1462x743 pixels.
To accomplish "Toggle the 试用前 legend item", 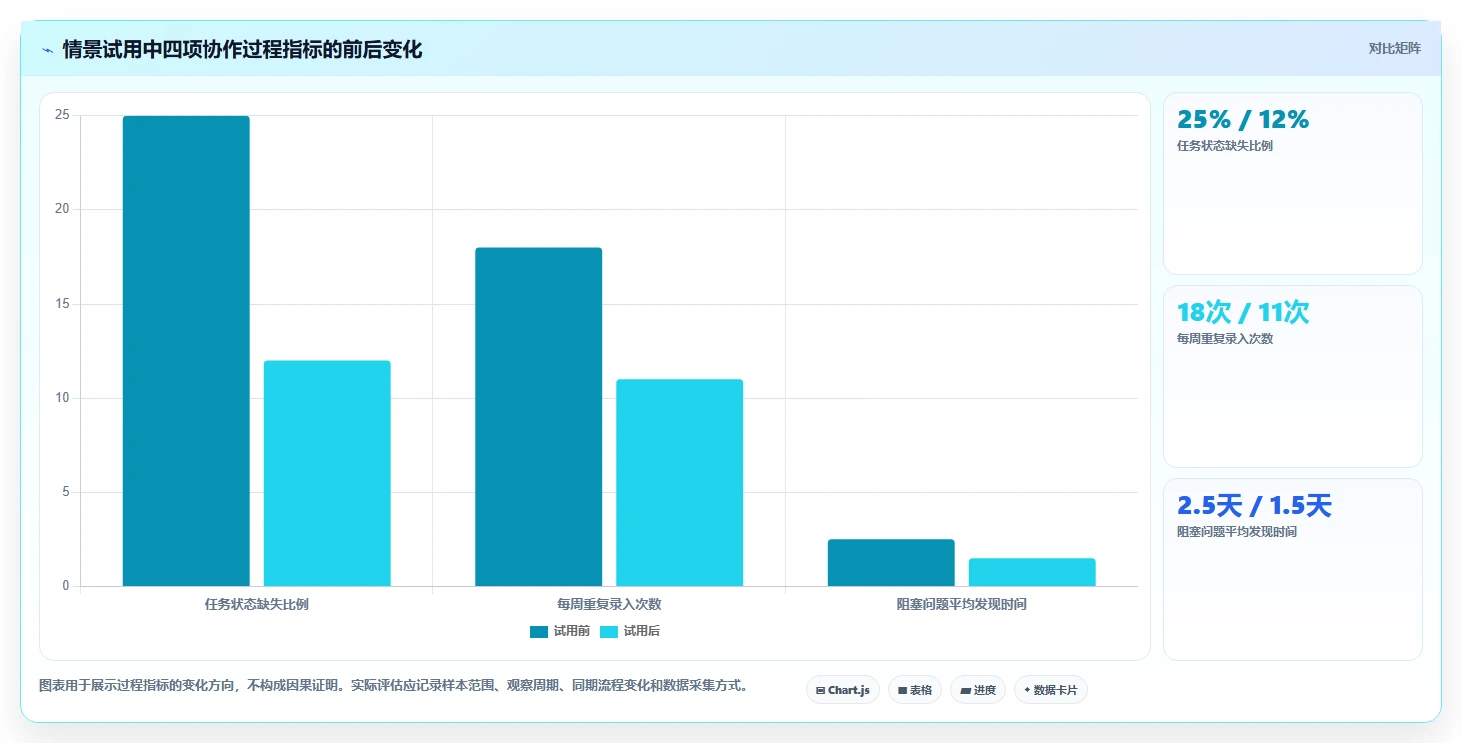I will [x=560, y=631].
